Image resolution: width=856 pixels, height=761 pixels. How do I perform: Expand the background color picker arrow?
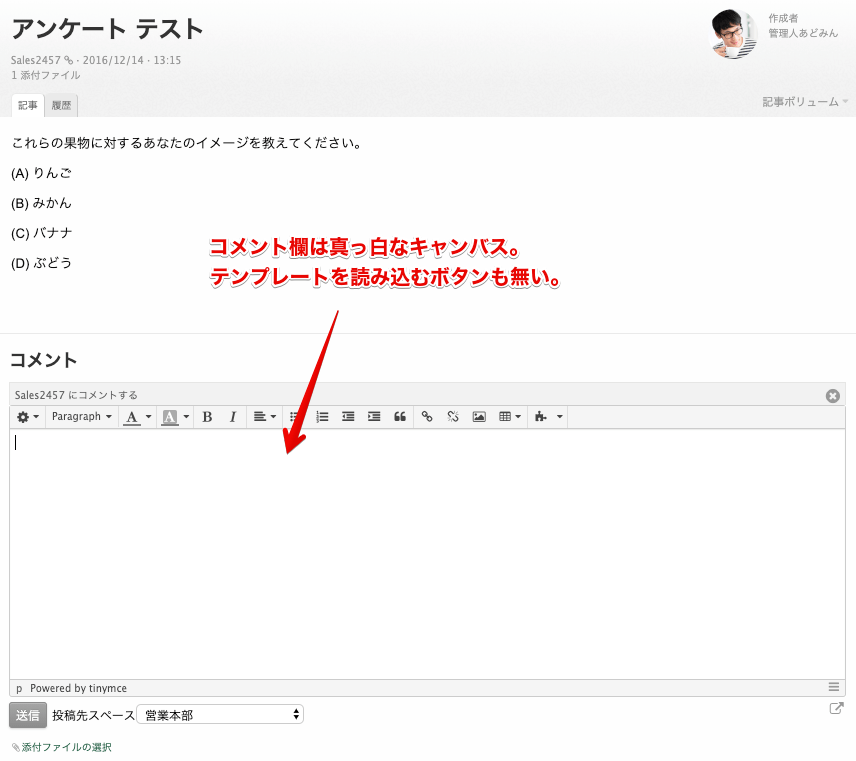186,417
